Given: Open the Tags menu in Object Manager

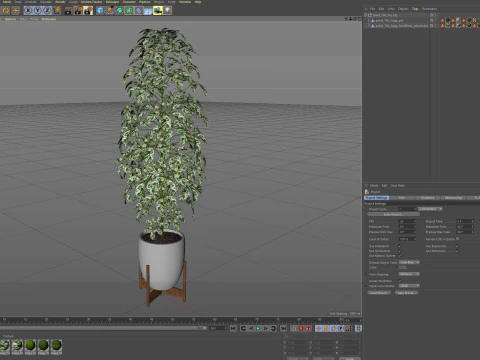Looking at the screenshot, I should 415,9.
